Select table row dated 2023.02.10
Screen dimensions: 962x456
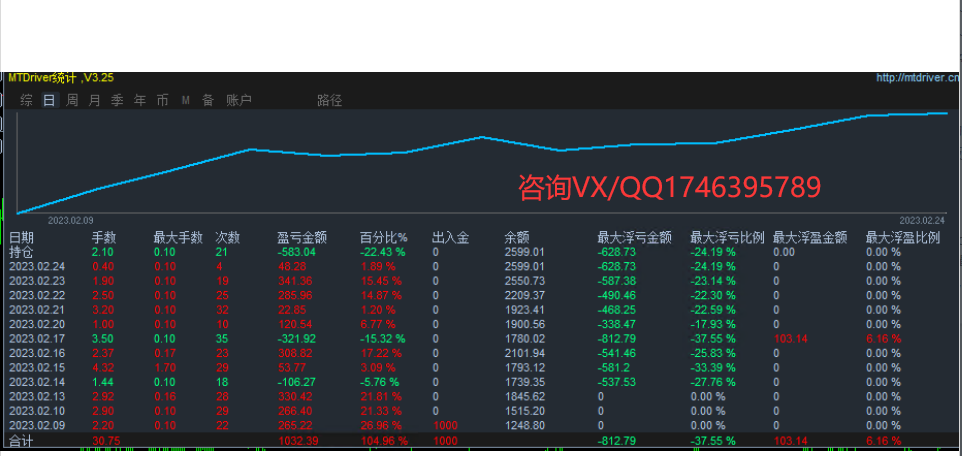click(x=481, y=411)
